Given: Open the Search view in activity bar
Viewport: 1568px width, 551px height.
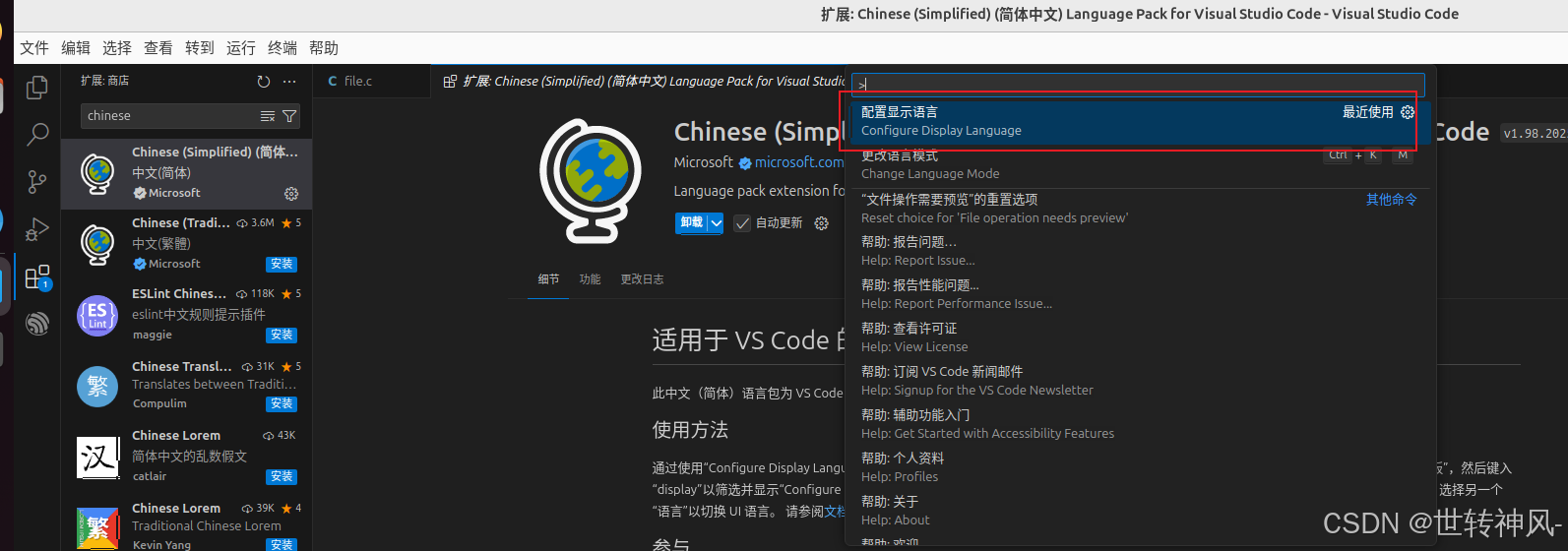Looking at the screenshot, I should point(37,134).
